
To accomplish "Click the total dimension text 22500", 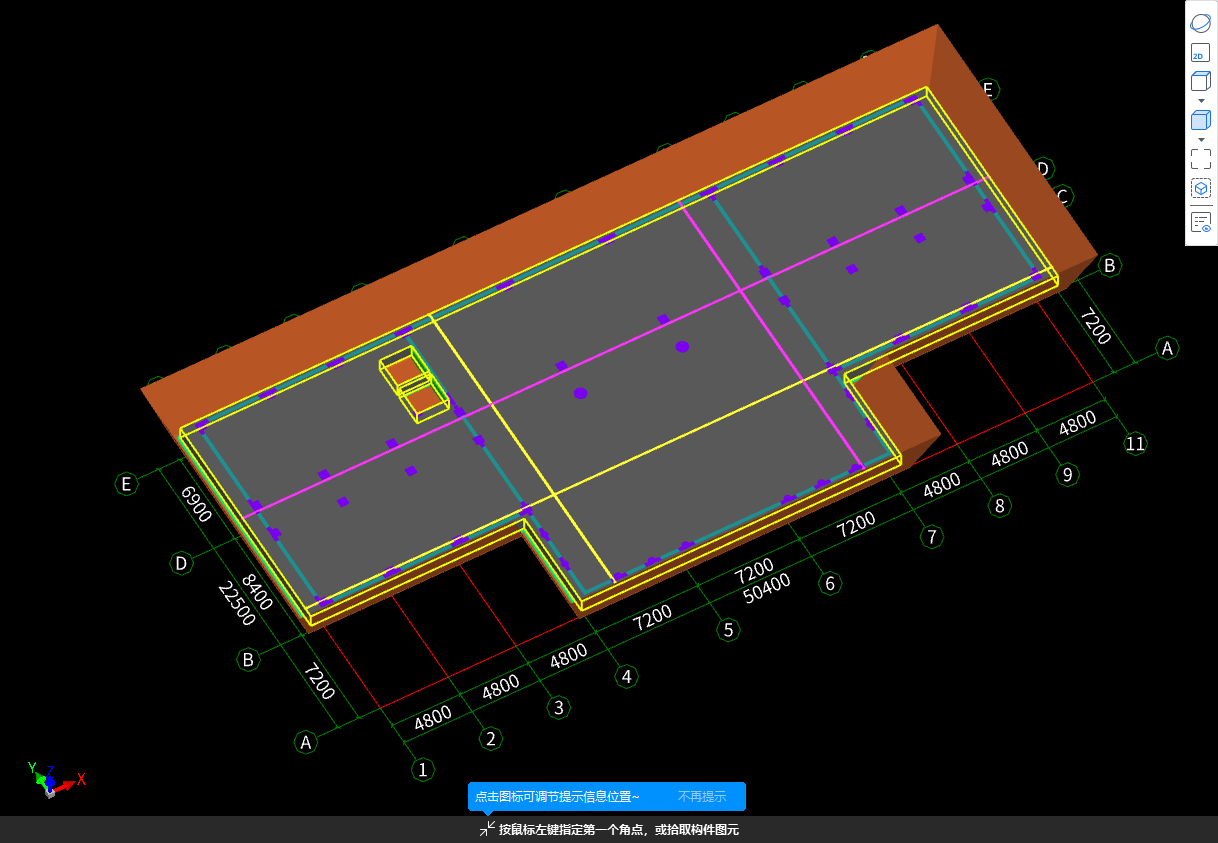I will (237, 603).
